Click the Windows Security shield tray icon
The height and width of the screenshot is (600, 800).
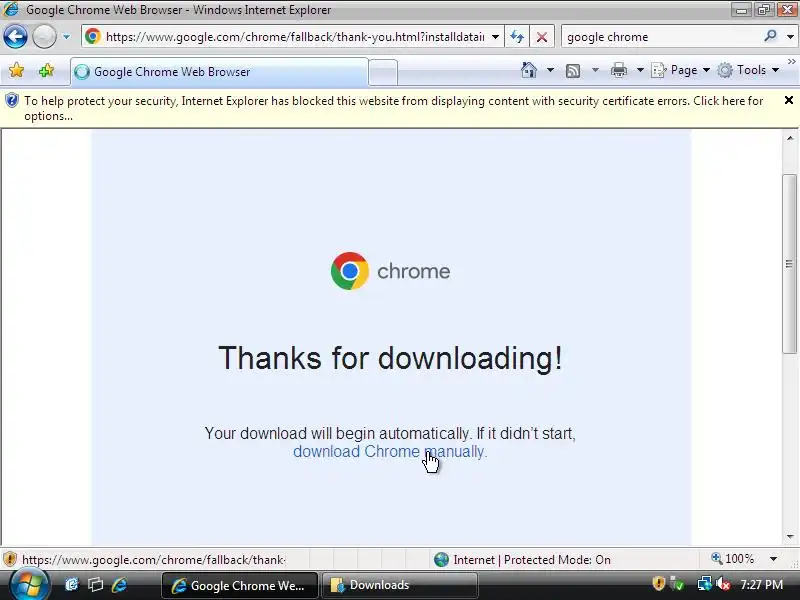pyautogui.click(x=658, y=583)
